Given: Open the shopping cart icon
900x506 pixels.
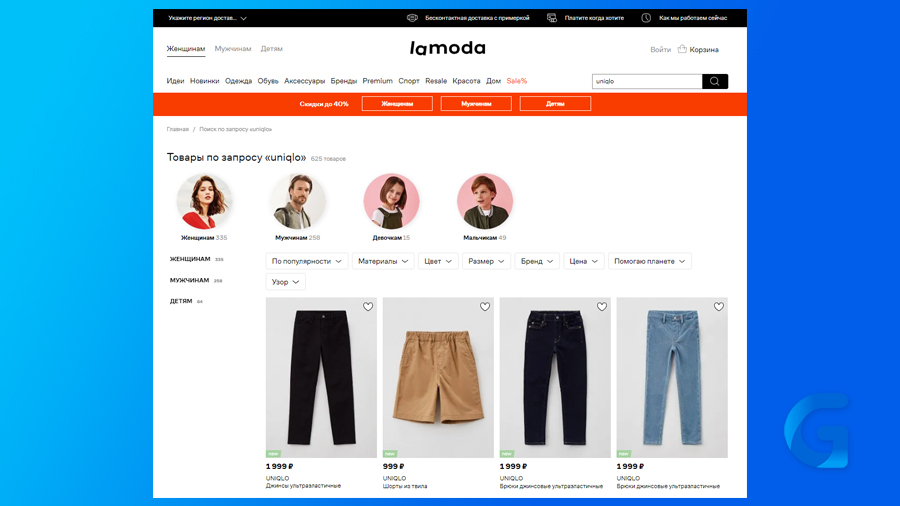Looking at the screenshot, I should pos(682,49).
